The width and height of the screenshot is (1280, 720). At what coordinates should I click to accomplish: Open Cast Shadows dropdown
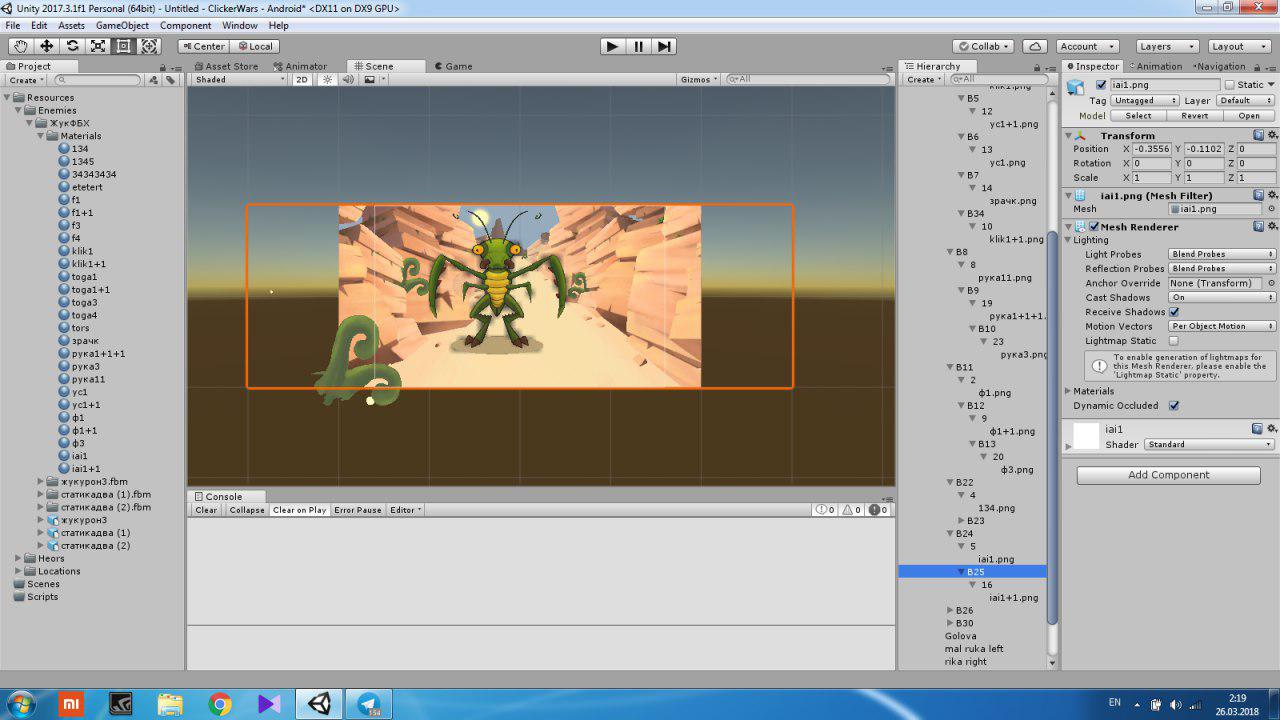(x=1223, y=297)
